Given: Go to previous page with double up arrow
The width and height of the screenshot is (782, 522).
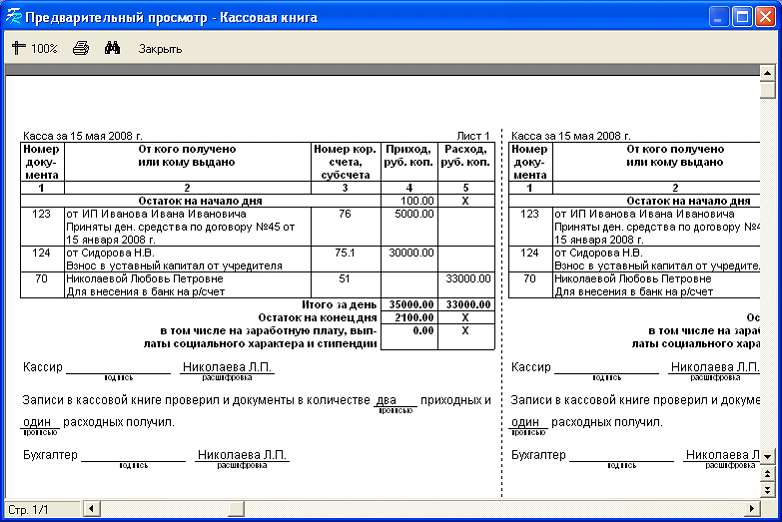Looking at the screenshot, I should coord(767,474).
